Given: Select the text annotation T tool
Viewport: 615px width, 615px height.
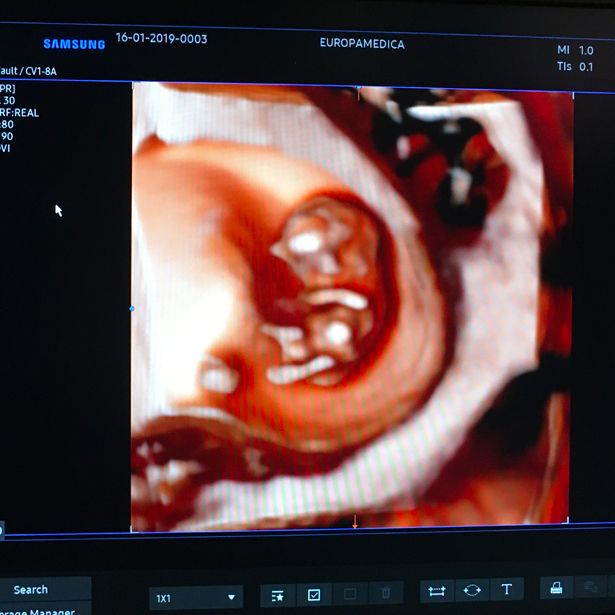Looking at the screenshot, I should click(506, 591).
